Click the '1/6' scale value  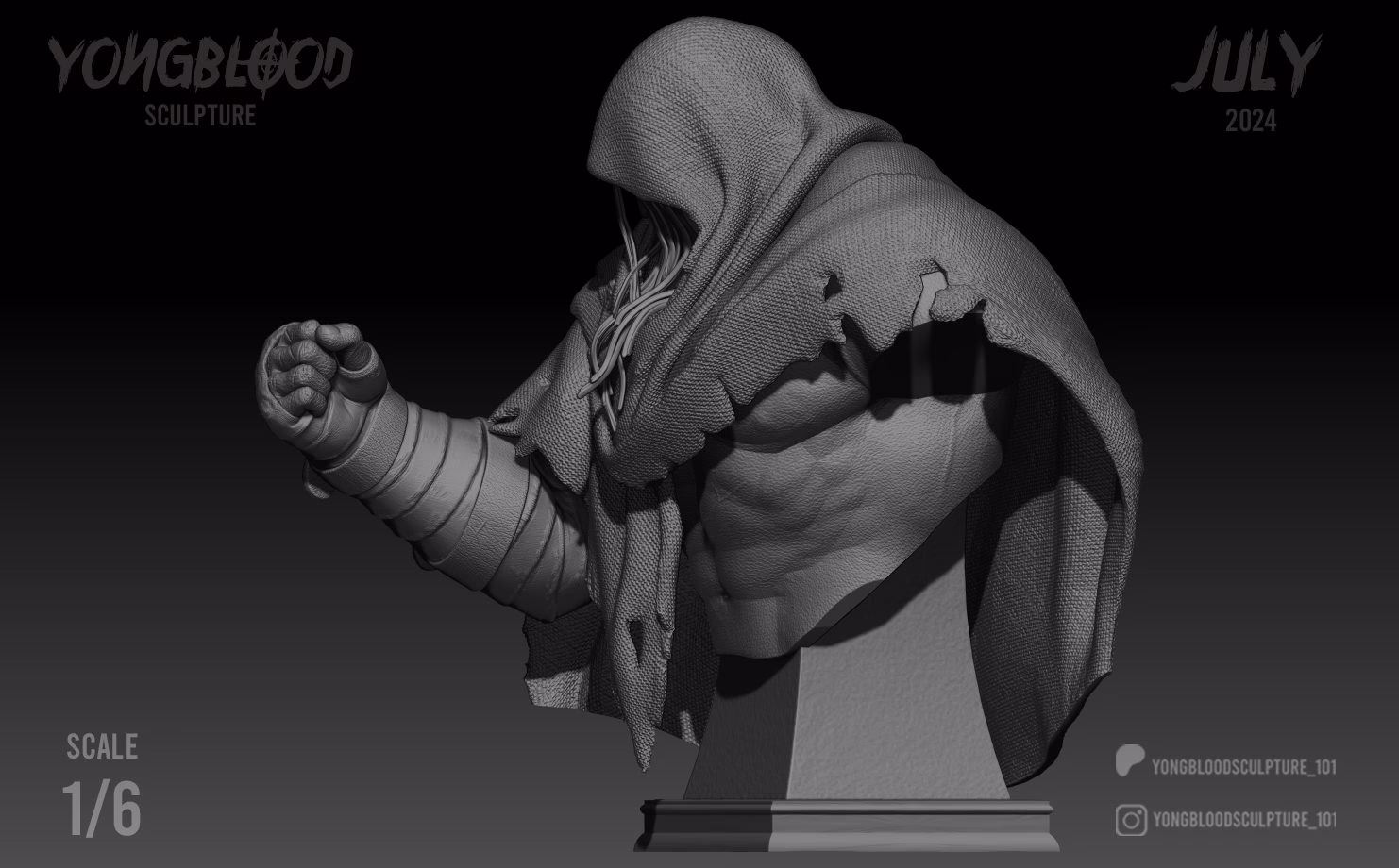point(102,809)
